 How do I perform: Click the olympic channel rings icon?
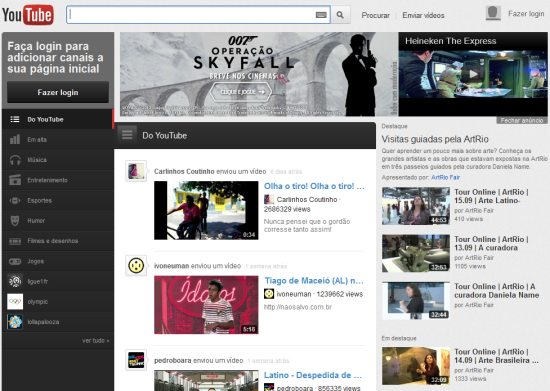[15, 302]
